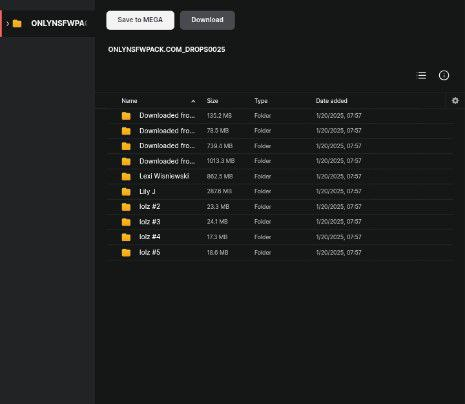Select 'Downloaded fro...' name in 78.5 MB row
The image size is (465, 404).
point(167,131)
